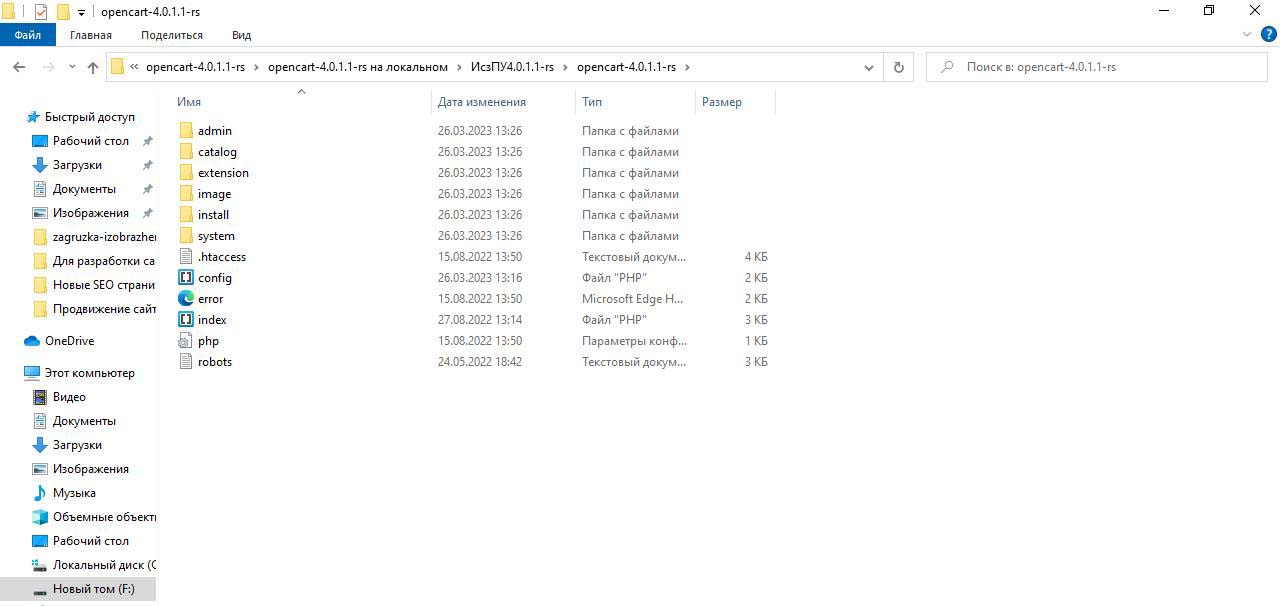This screenshot has width=1280, height=606.
Task: Sort files by Дата изменения column
Action: point(481,102)
